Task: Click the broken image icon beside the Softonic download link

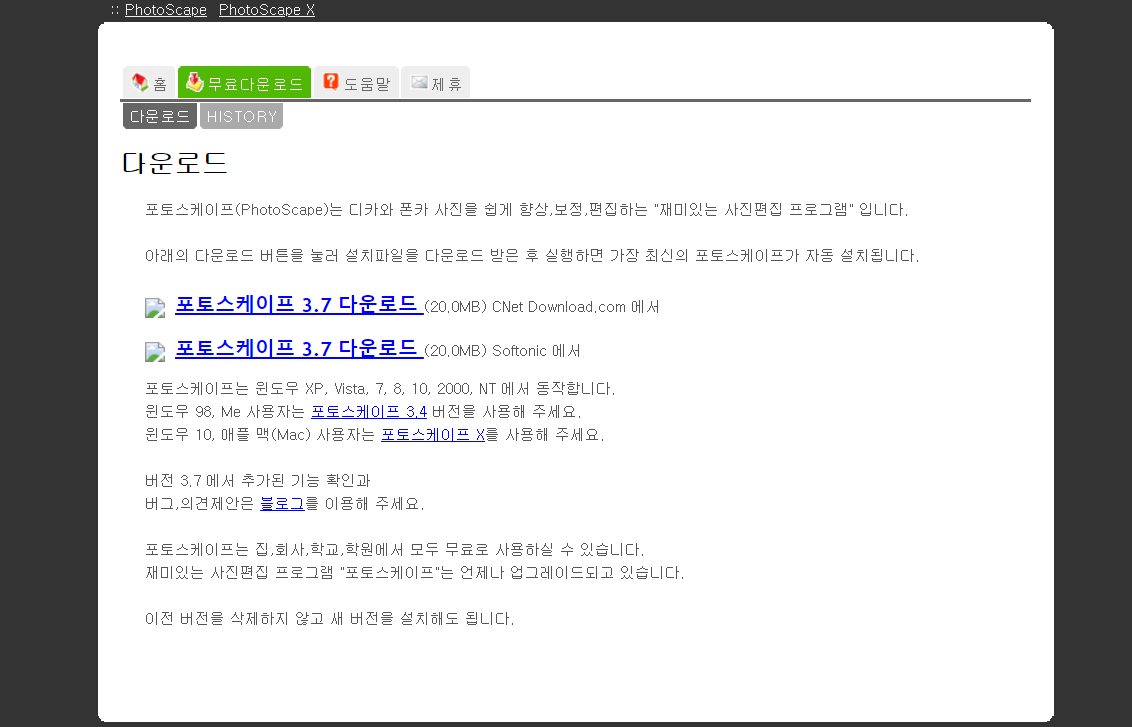Action: pos(155,352)
